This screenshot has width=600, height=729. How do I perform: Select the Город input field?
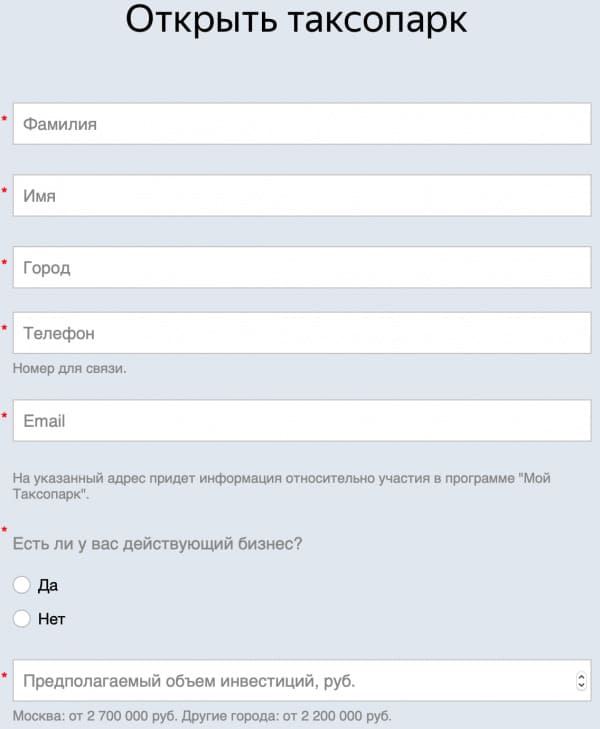(302, 267)
